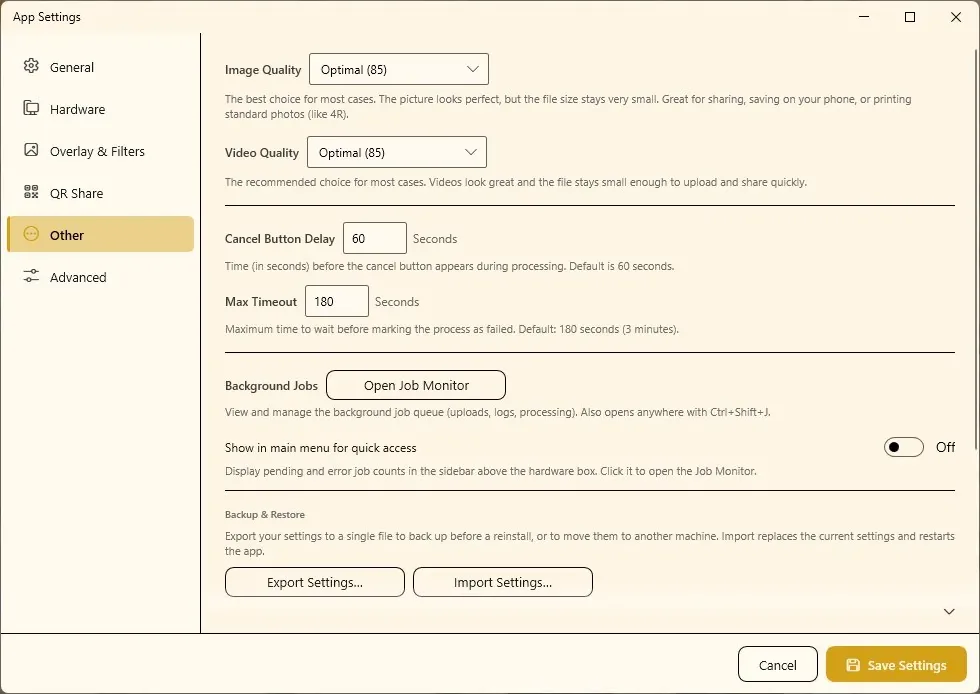The height and width of the screenshot is (694, 980).
Task: Click the Cancel Button Delay label
Action: [x=280, y=239]
